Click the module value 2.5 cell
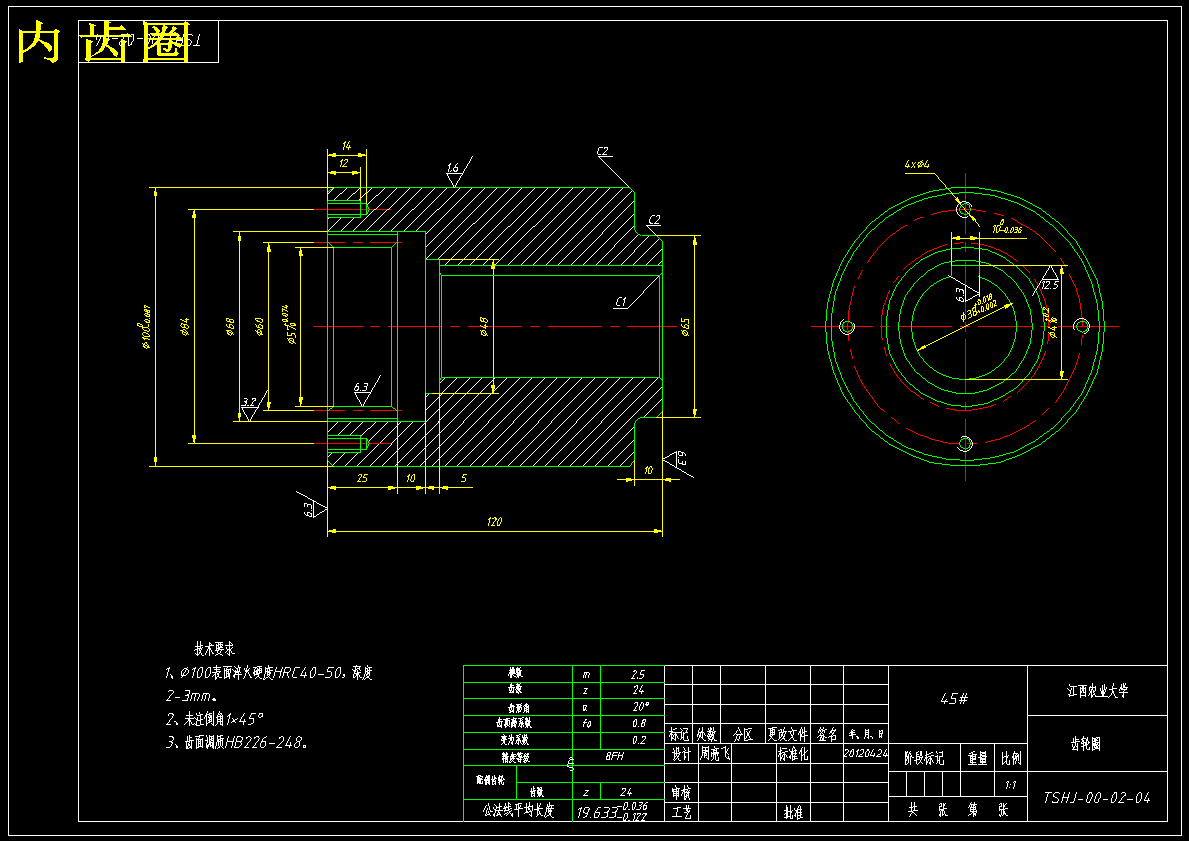The height and width of the screenshot is (841, 1189). pos(632,673)
